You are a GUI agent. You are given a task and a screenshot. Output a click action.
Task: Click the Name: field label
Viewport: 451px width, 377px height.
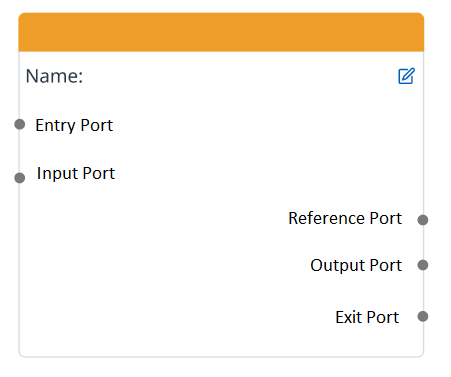(54, 76)
